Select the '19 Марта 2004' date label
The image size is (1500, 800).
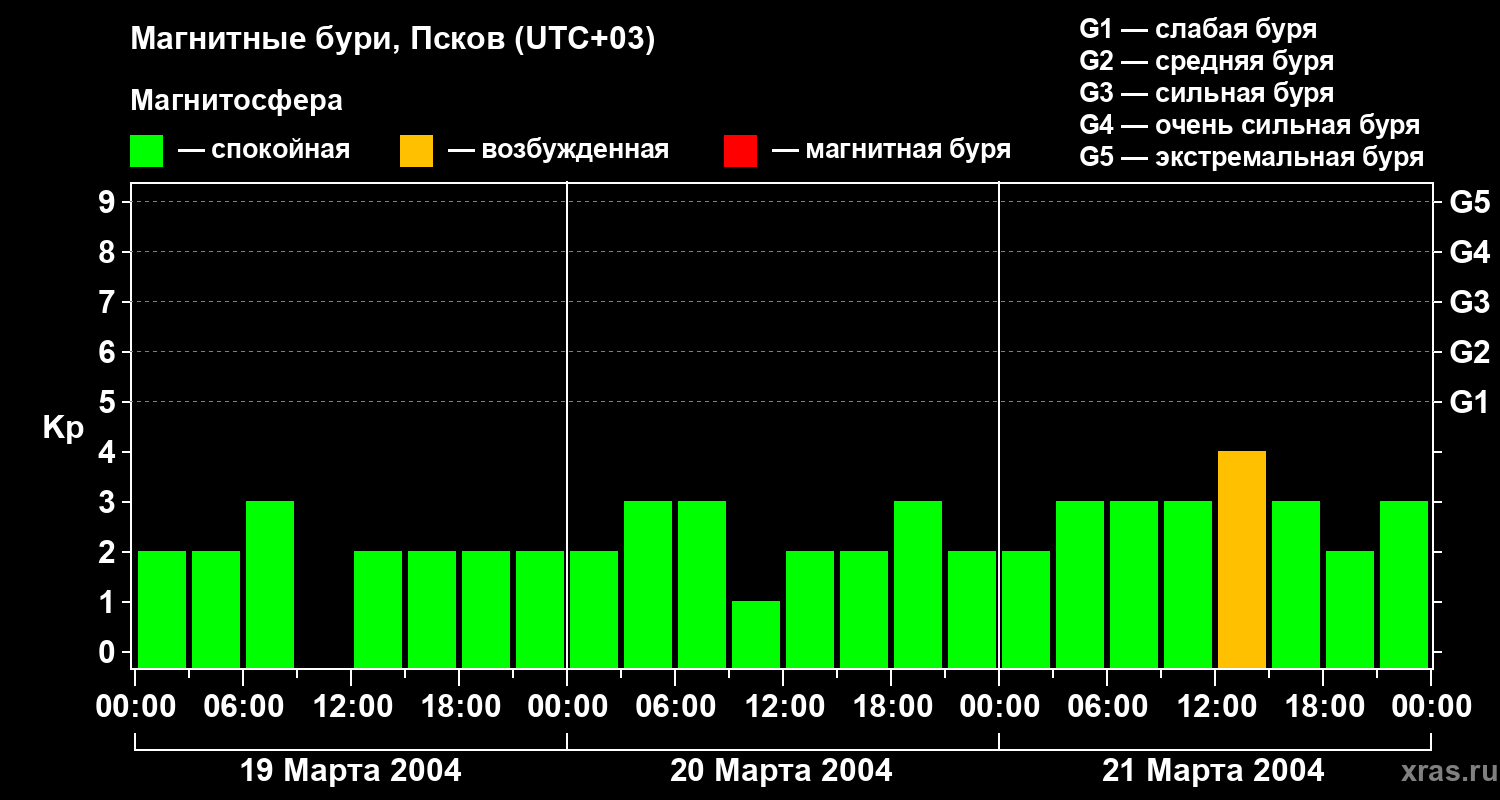(x=351, y=771)
